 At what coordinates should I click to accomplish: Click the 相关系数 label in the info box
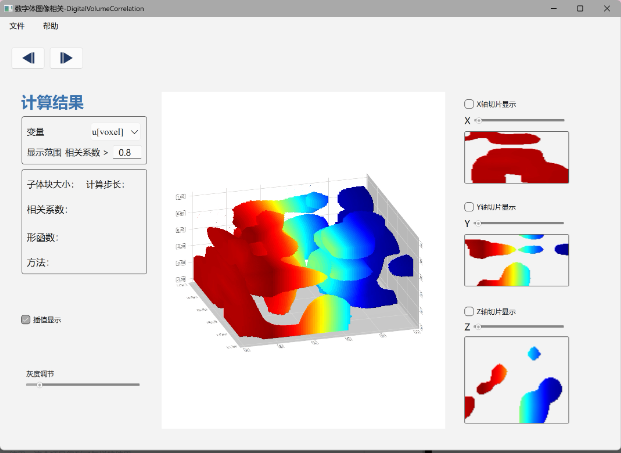click(x=47, y=210)
